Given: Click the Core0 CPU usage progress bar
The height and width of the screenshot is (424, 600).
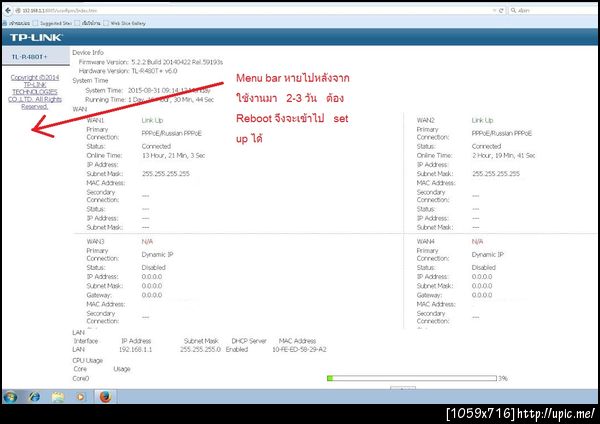Looking at the screenshot, I should pos(412,378).
